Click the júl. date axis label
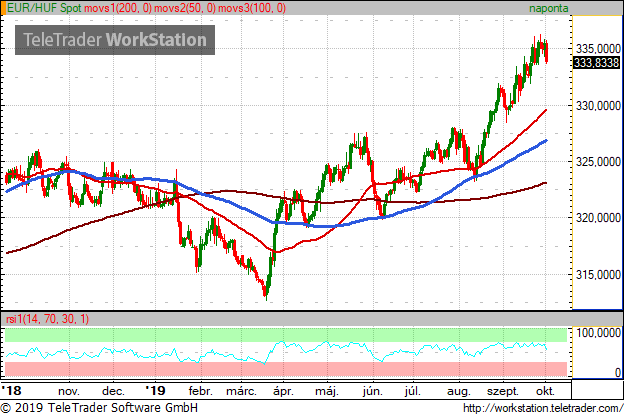Screen dimensions: 624x417 click(x=412, y=391)
